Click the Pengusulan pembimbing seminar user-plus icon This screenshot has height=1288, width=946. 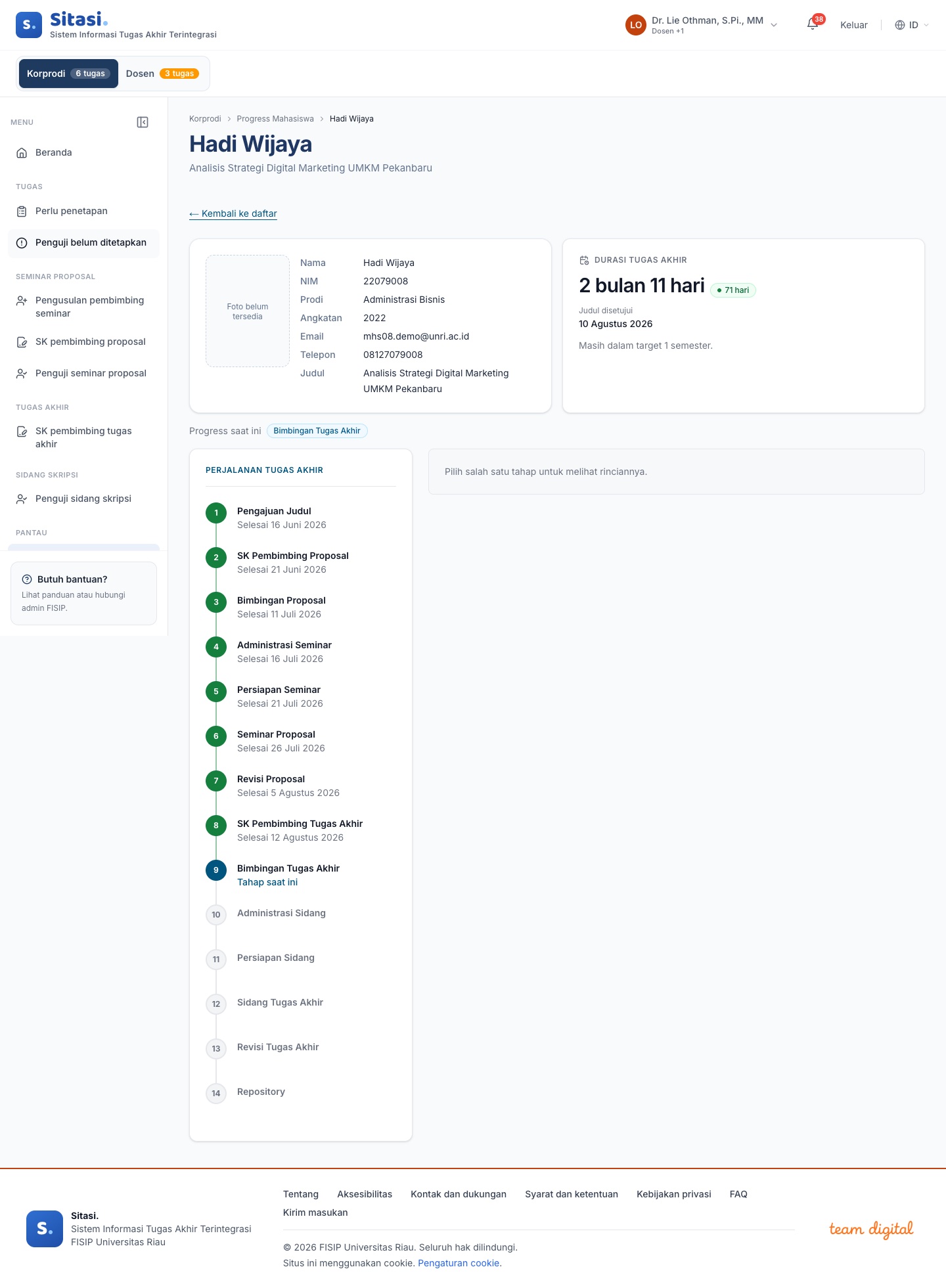[x=22, y=301]
